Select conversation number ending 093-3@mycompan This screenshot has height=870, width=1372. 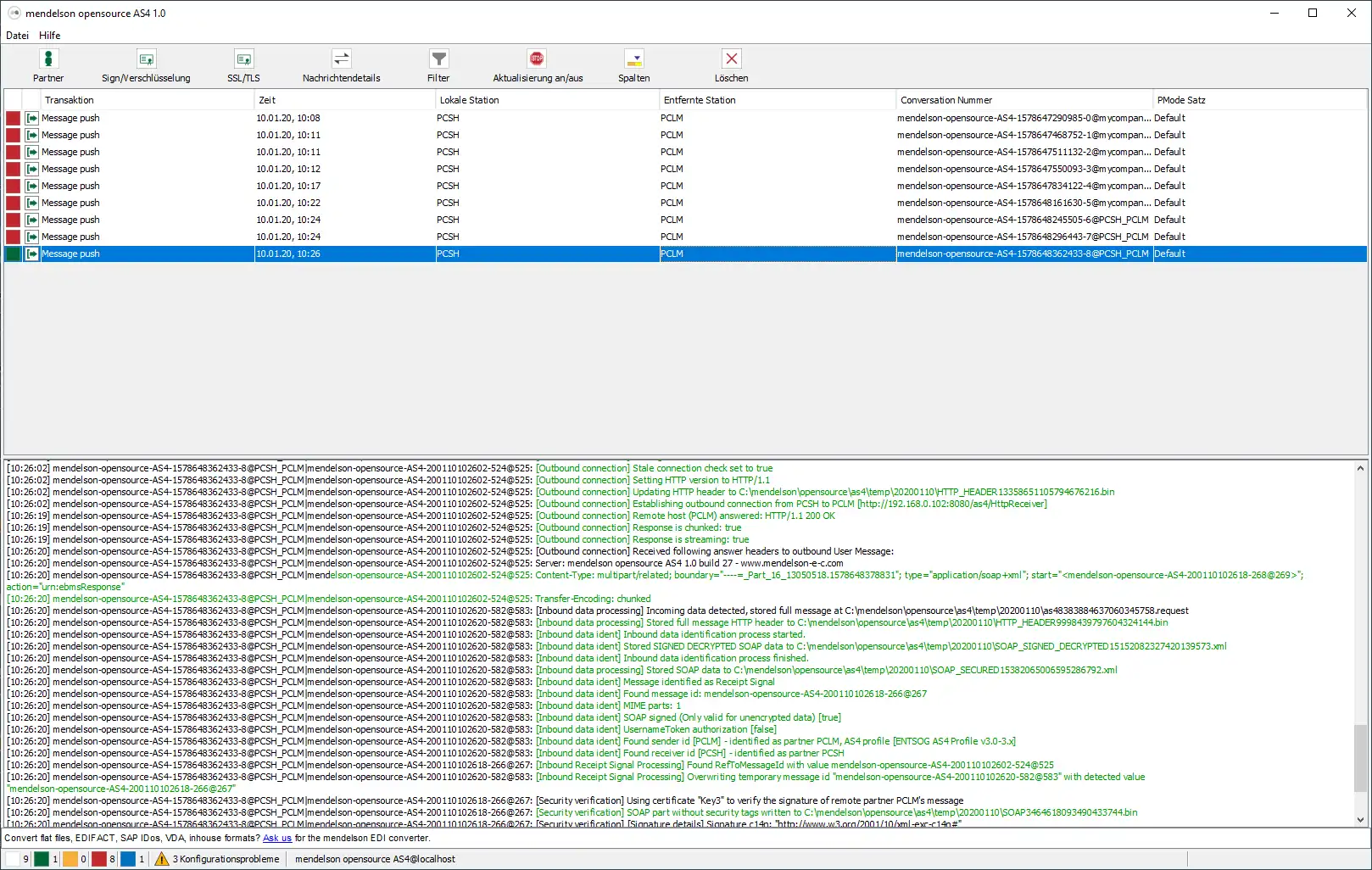[1024, 169]
